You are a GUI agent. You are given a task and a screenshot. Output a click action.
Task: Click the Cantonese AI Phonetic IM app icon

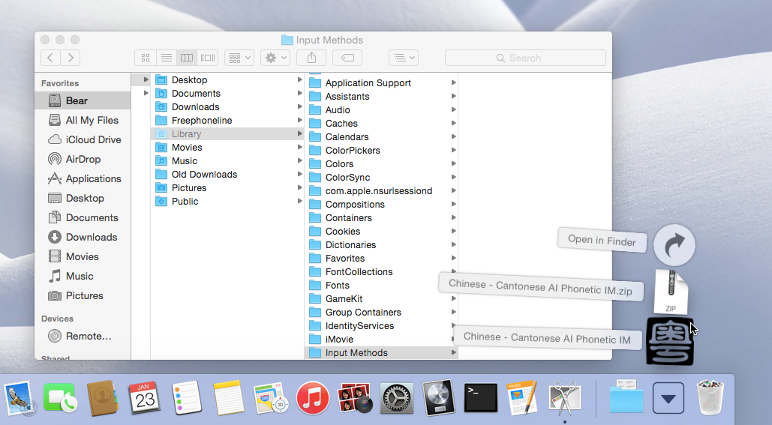click(x=669, y=341)
